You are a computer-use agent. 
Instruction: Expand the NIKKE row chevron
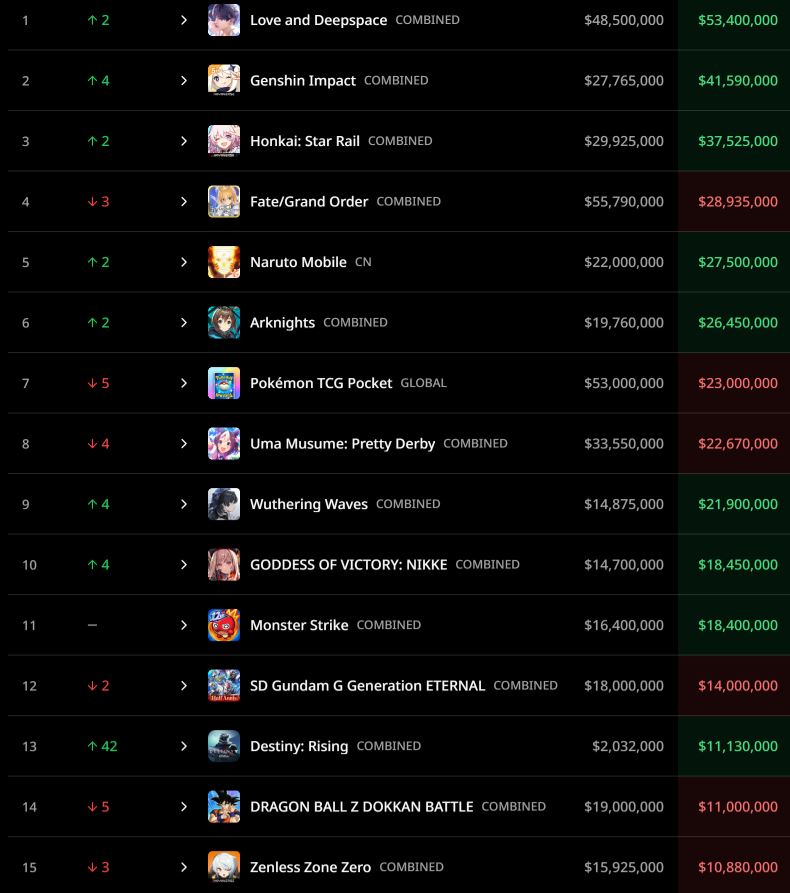[x=183, y=564]
